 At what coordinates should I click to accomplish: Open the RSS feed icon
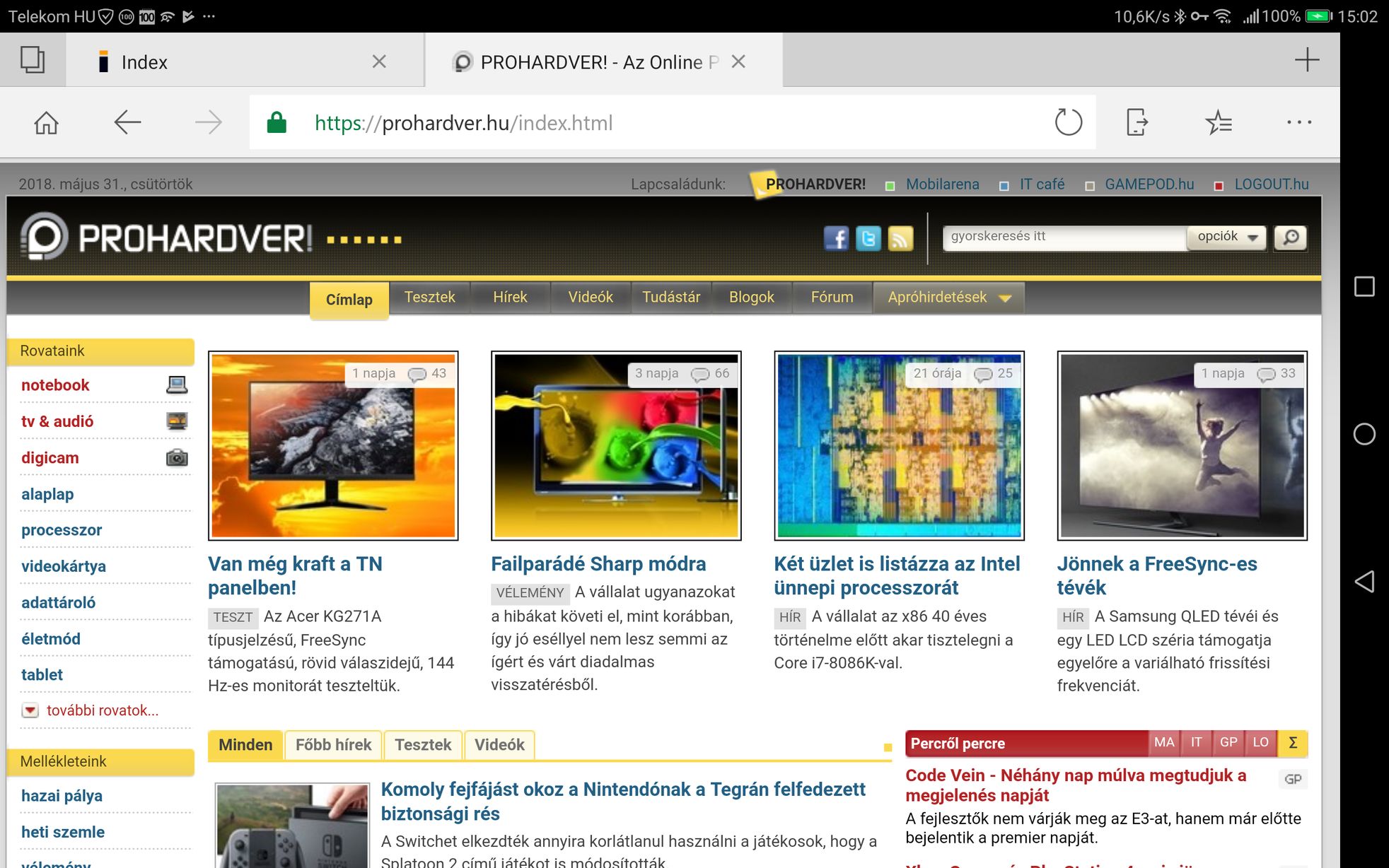coord(900,238)
